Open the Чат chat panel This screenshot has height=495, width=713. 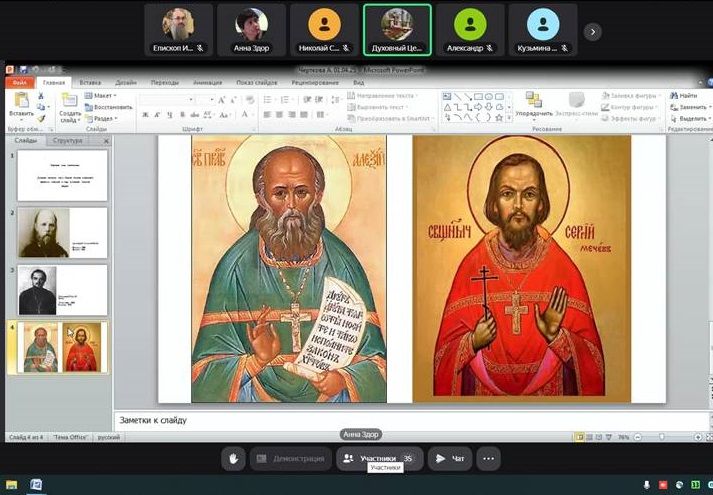click(x=450, y=459)
